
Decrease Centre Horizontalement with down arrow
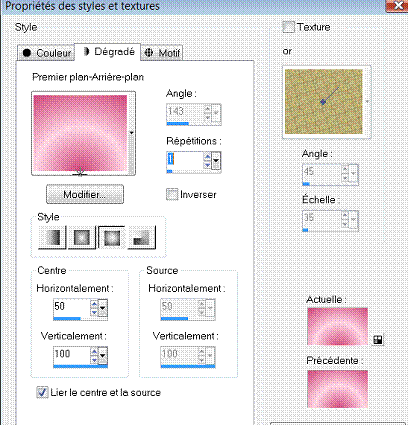tap(94, 312)
